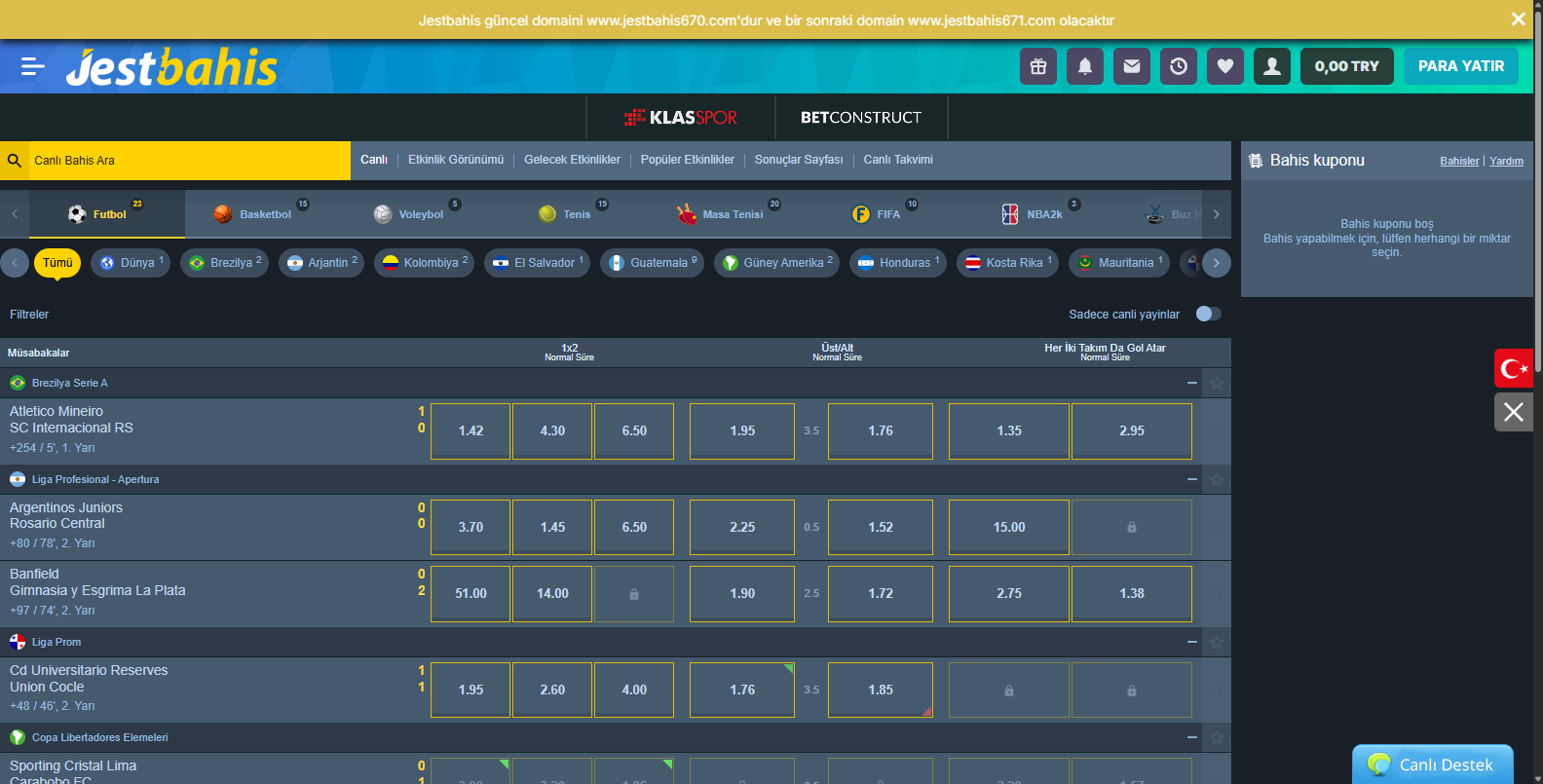Open the notifications bell
Viewport: 1543px width, 784px height.
tap(1084, 66)
